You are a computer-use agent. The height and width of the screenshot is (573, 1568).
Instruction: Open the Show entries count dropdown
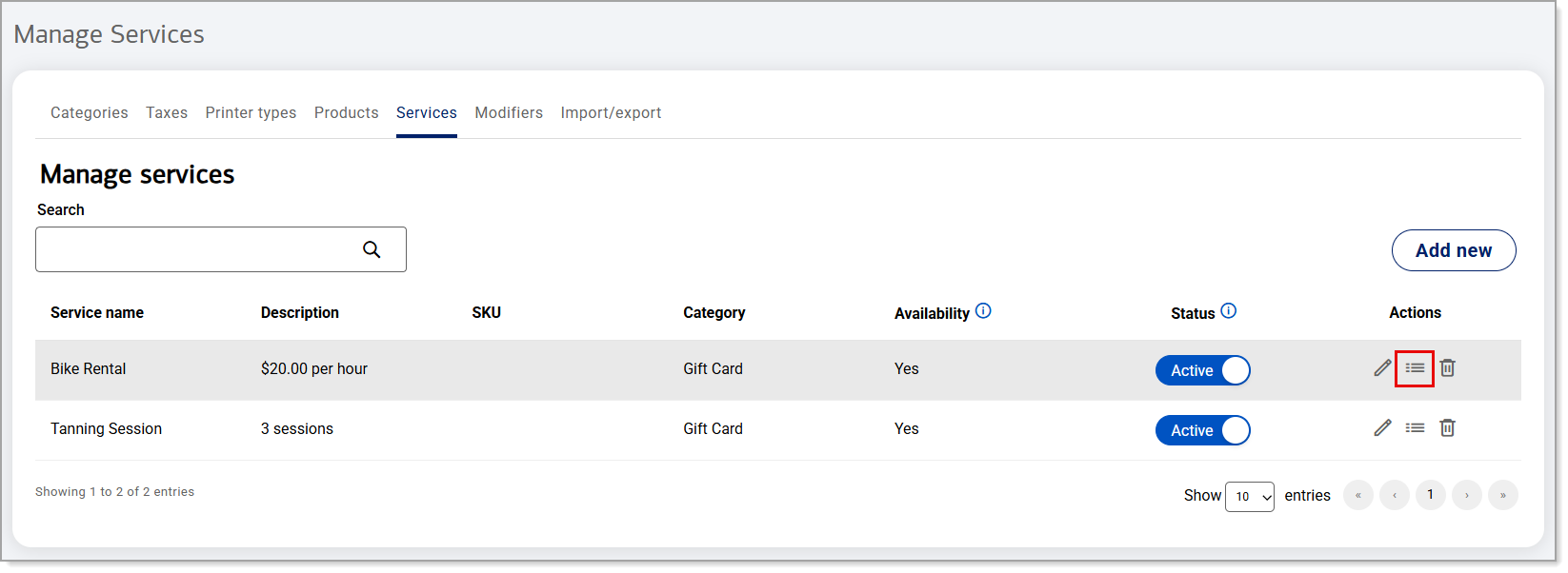pos(1249,496)
